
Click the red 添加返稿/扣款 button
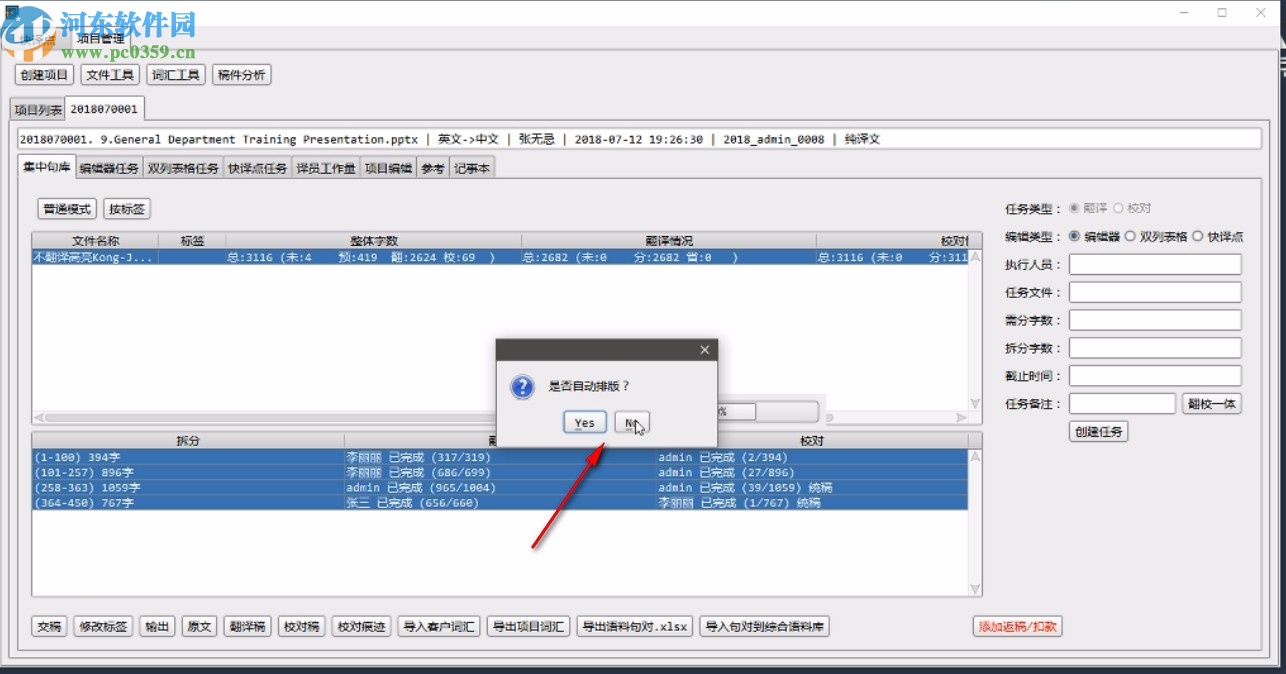click(1017, 627)
